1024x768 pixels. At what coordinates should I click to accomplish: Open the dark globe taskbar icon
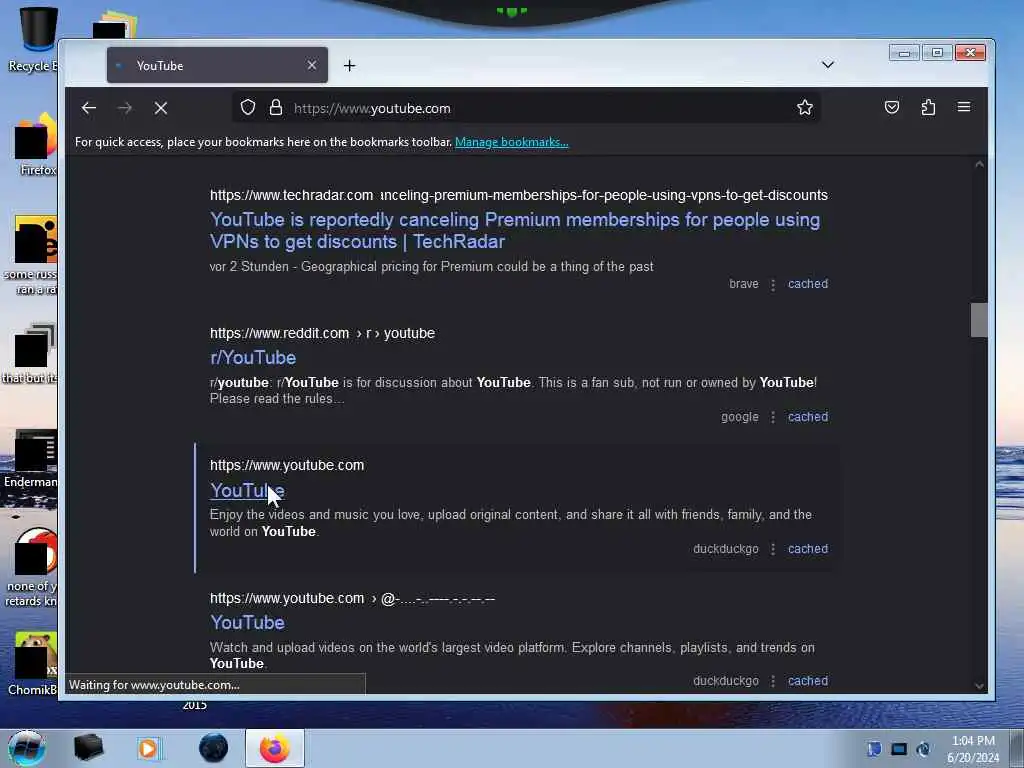[x=214, y=748]
